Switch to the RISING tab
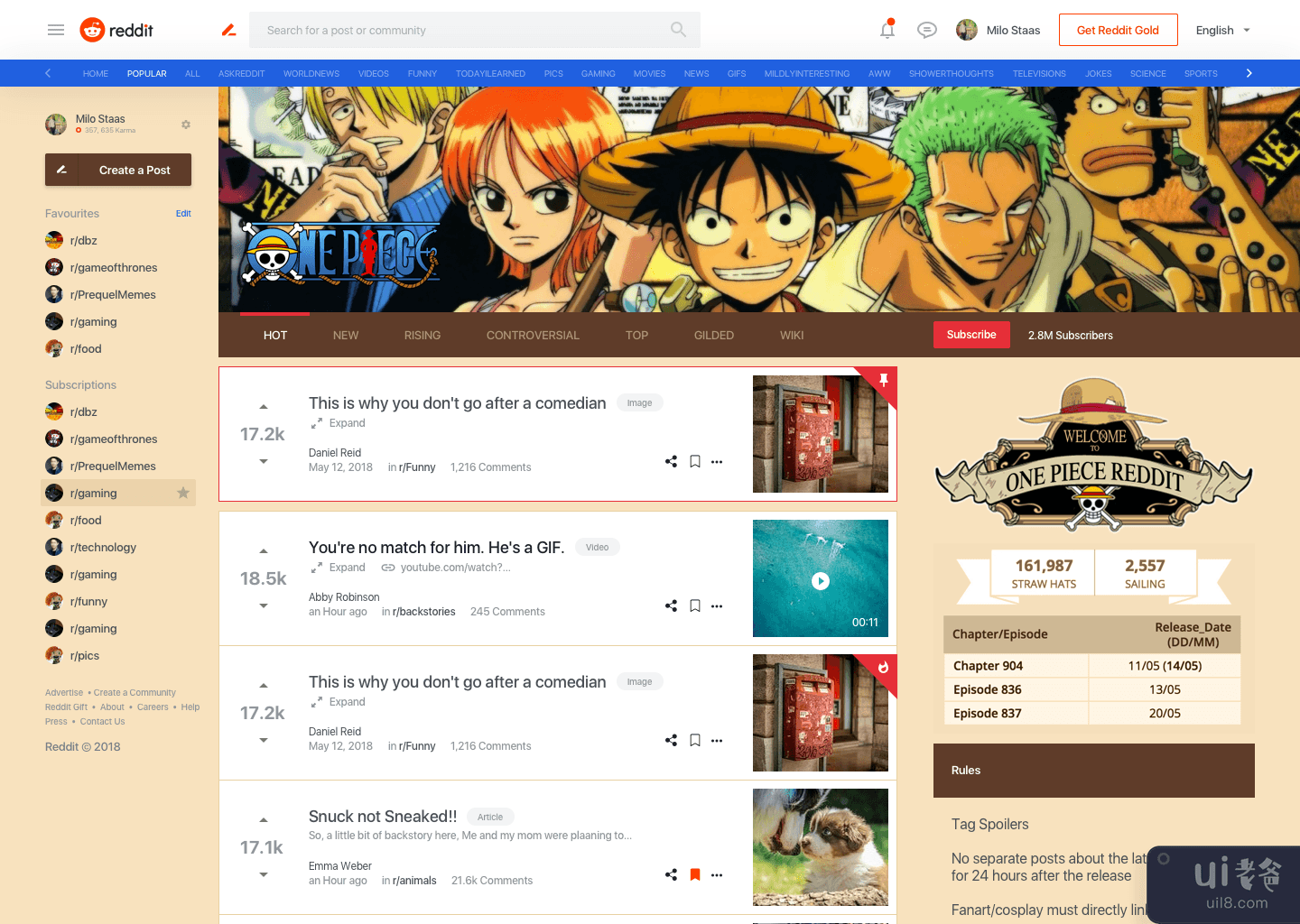The width and height of the screenshot is (1300, 924). pos(422,335)
